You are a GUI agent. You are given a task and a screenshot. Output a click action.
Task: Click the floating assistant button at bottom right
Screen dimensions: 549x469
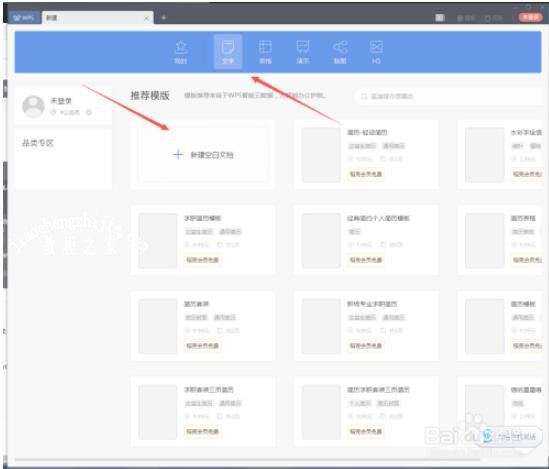(511, 436)
